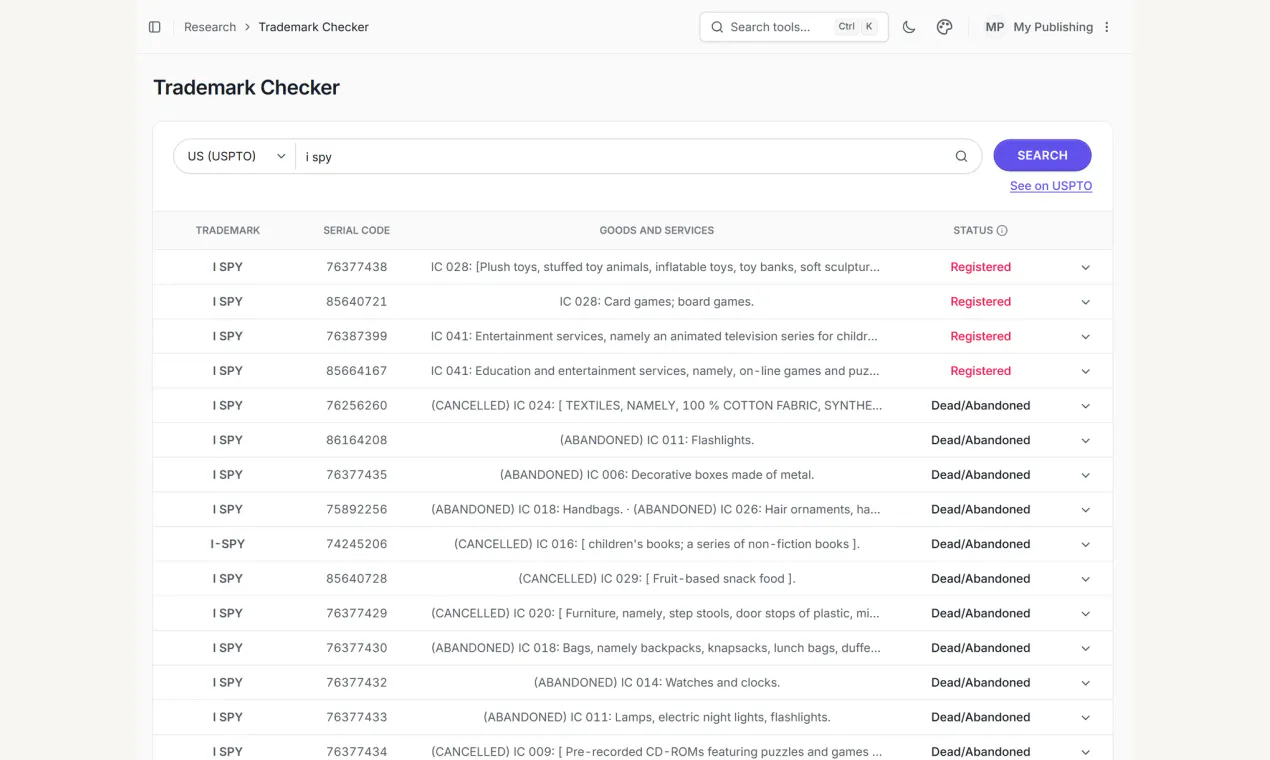Click the Registered status for serial 76387399

click(x=981, y=336)
